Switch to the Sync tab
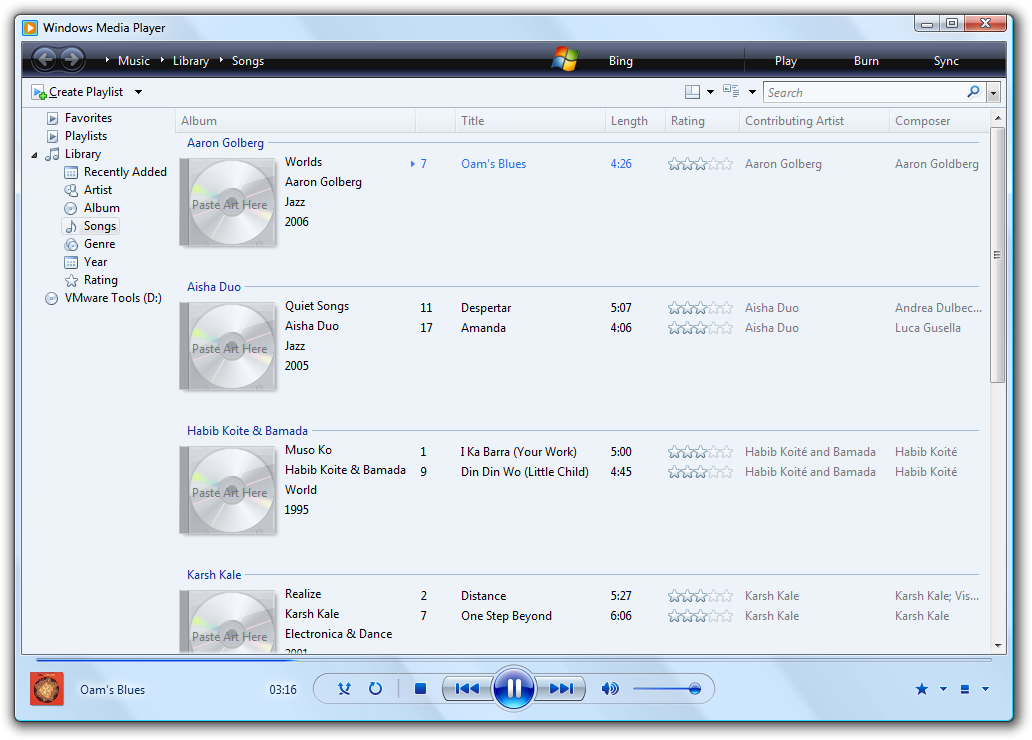1032x740 pixels. (x=946, y=61)
